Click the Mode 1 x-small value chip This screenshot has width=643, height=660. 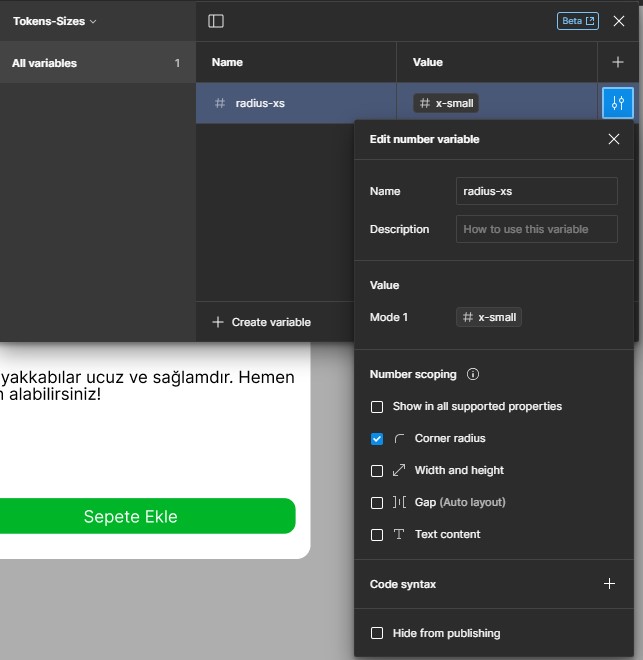(x=489, y=317)
